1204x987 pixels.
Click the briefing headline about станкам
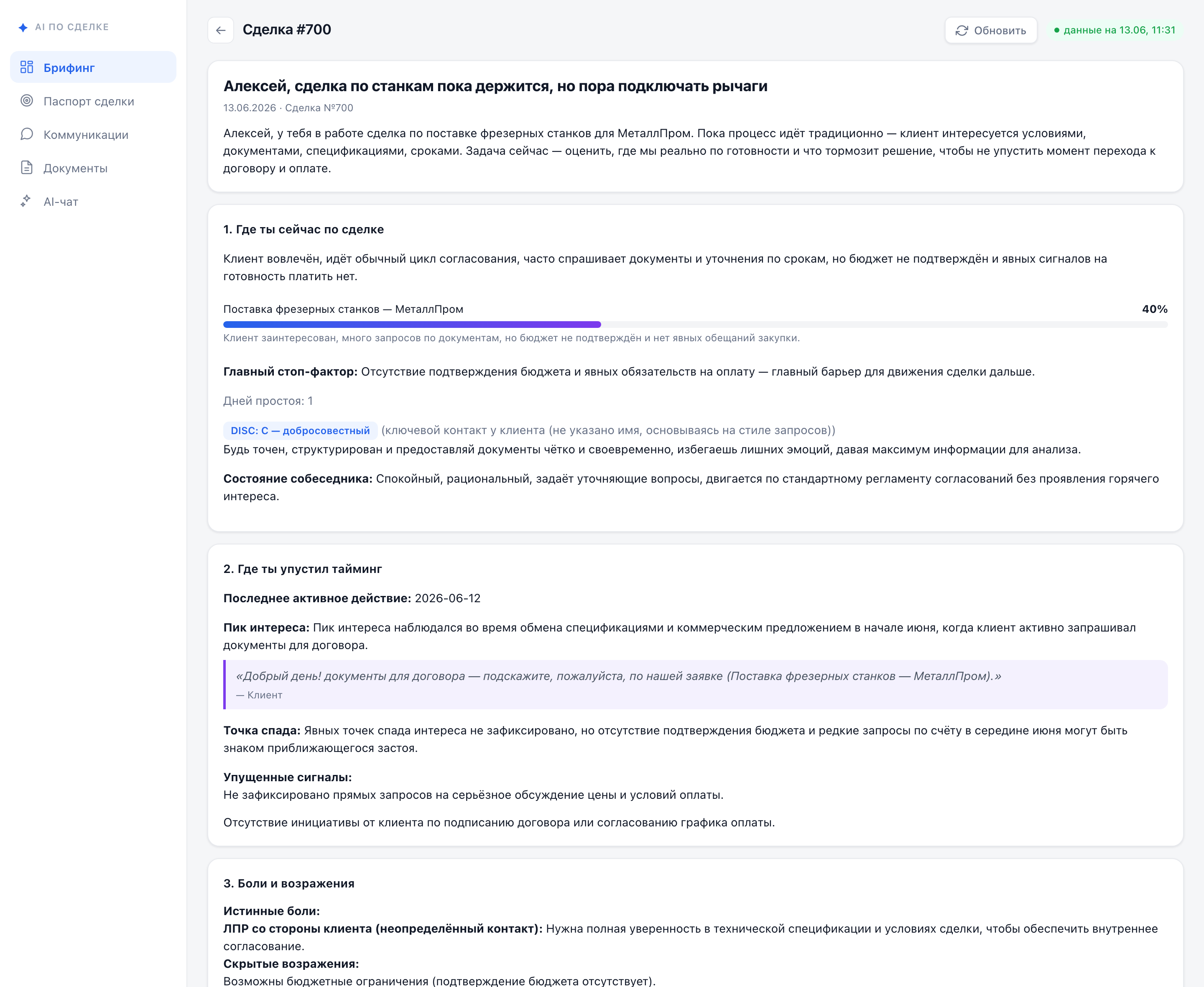click(495, 86)
